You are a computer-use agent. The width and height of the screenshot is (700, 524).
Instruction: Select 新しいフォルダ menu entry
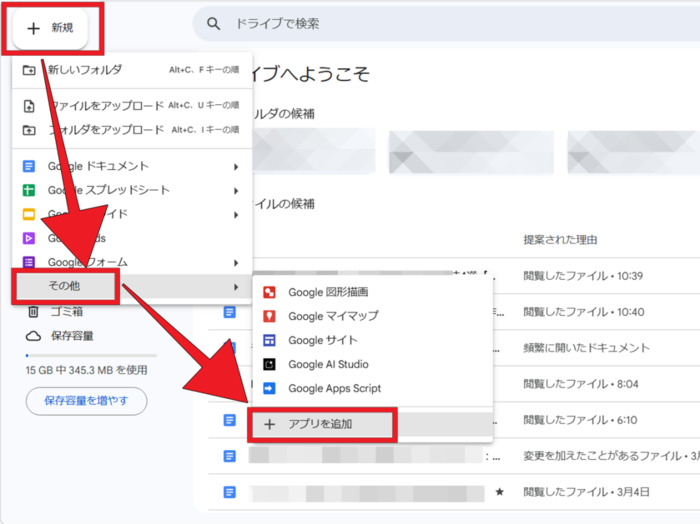point(132,70)
